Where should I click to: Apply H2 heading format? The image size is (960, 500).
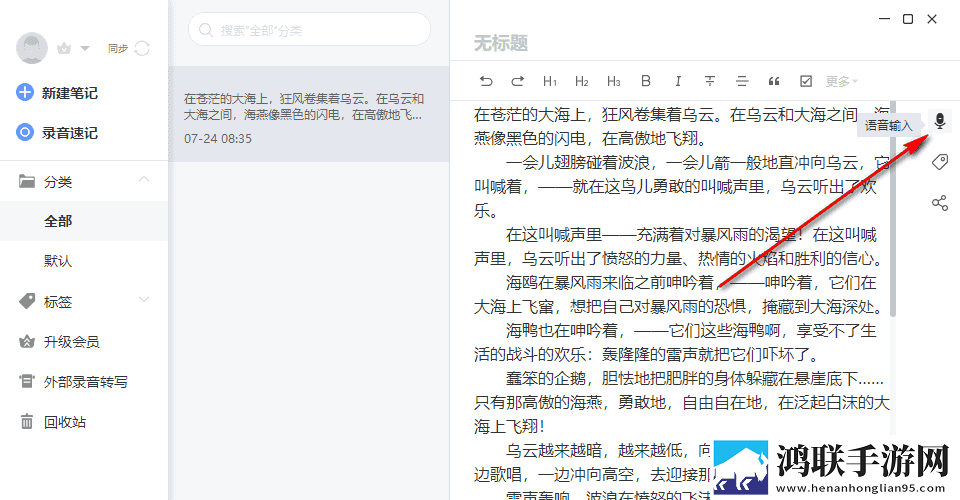[582, 81]
